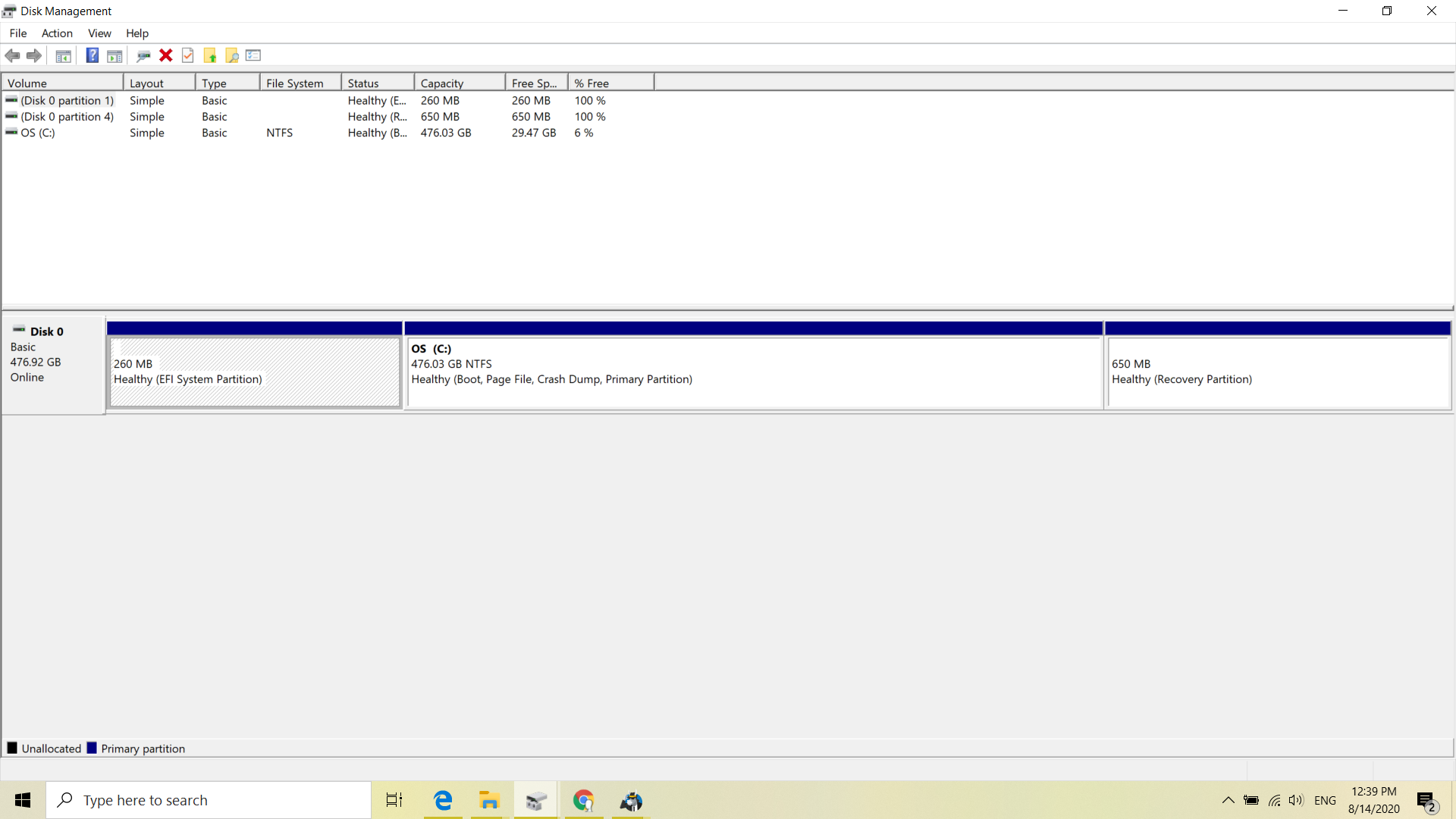Toggle the console tree visibility
The width and height of the screenshot is (1456, 819).
(64, 55)
